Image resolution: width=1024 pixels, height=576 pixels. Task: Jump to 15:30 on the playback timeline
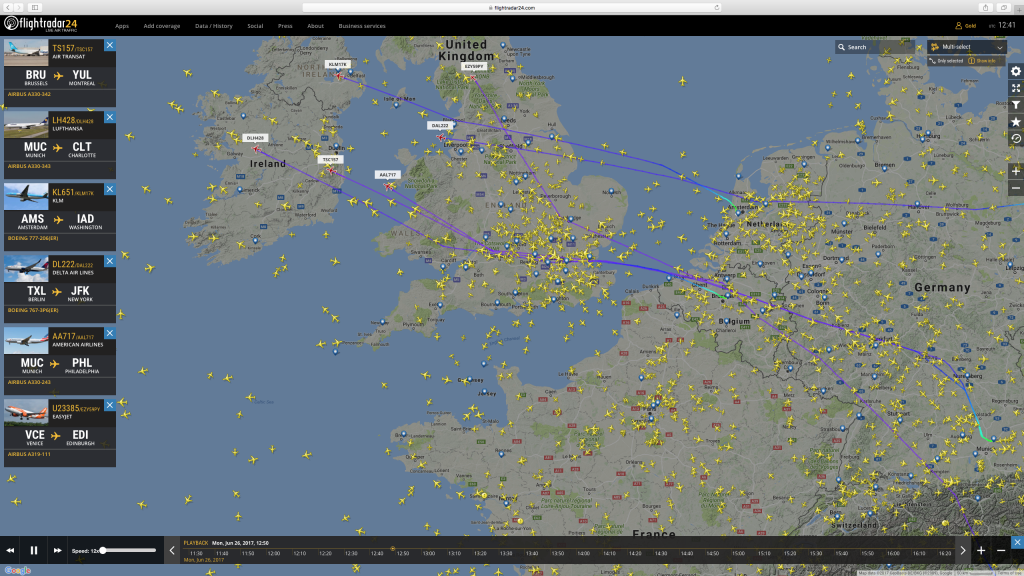[816, 553]
